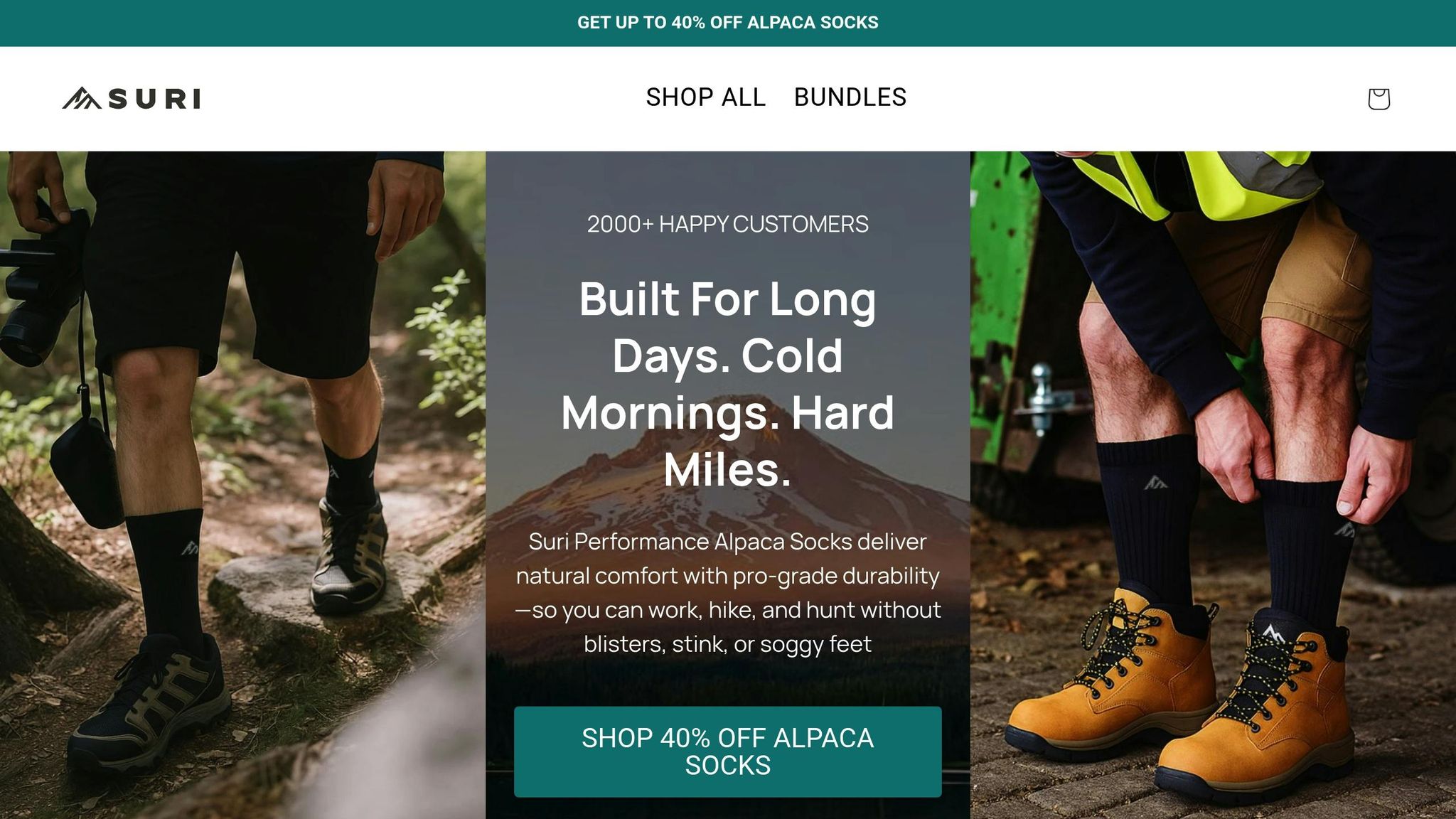Click the Built For Long Days headline

[728, 384]
